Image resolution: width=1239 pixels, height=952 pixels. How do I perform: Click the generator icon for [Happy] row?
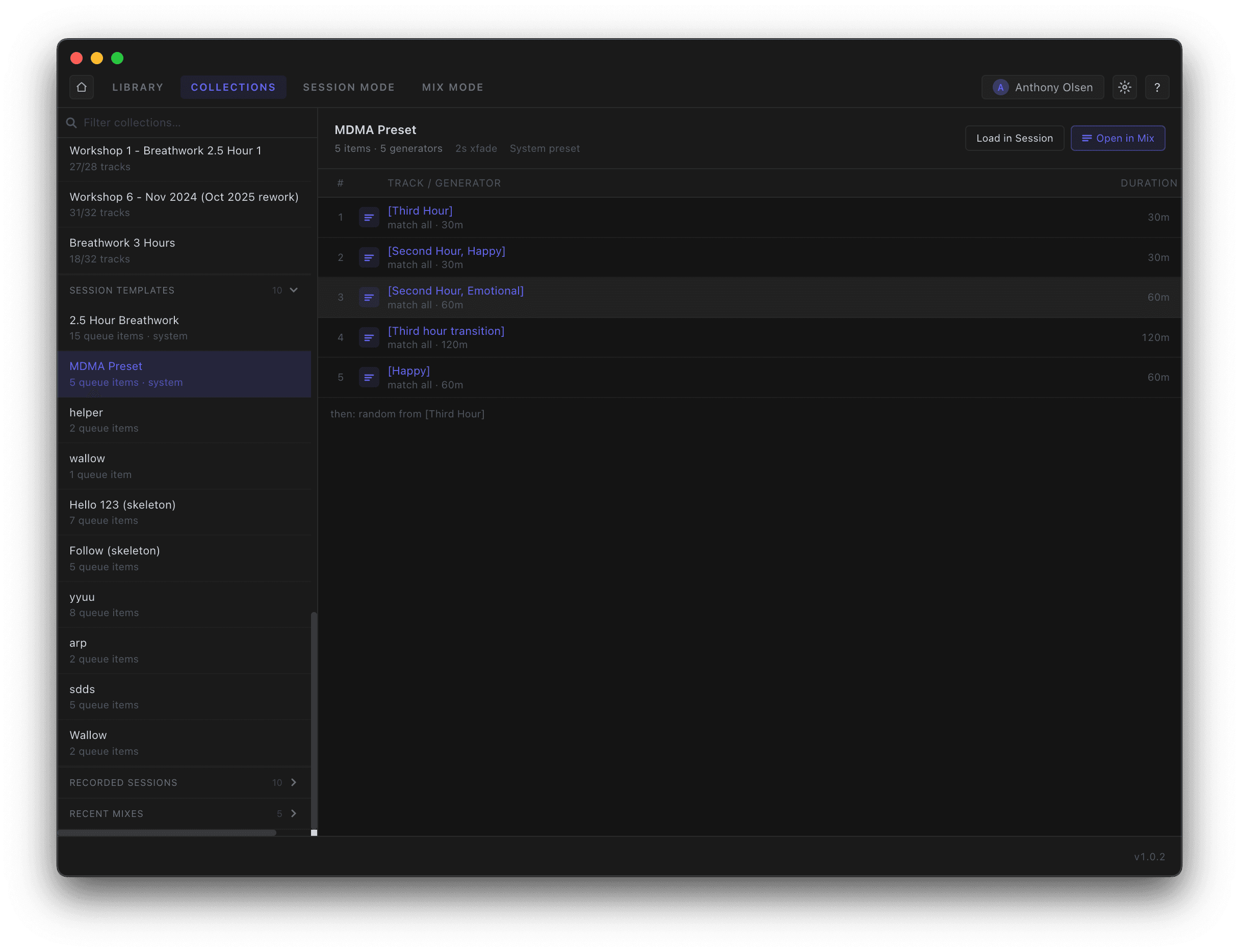click(x=369, y=378)
